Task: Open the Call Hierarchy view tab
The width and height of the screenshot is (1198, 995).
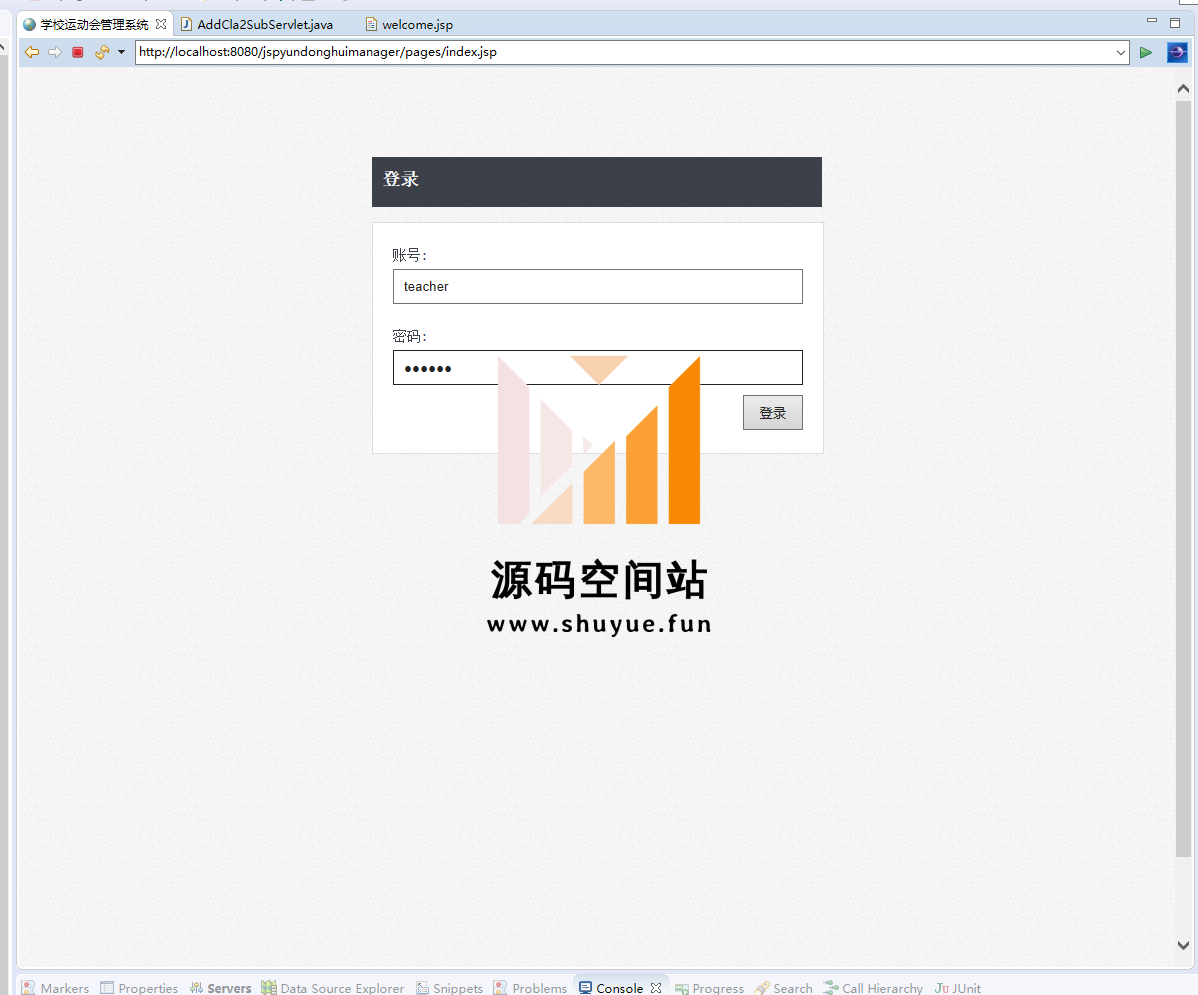Action: click(x=873, y=988)
